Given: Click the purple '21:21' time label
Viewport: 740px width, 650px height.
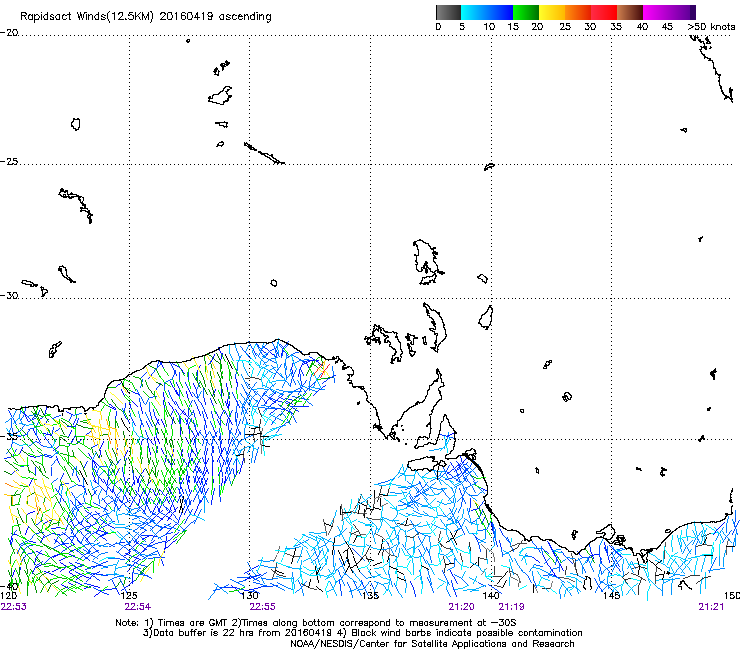Looking at the screenshot, I should pyautogui.click(x=711, y=607).
